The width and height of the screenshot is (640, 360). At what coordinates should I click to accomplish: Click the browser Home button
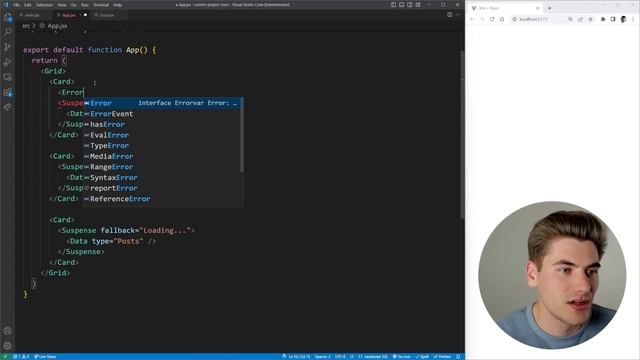click(x=502, y=19)
